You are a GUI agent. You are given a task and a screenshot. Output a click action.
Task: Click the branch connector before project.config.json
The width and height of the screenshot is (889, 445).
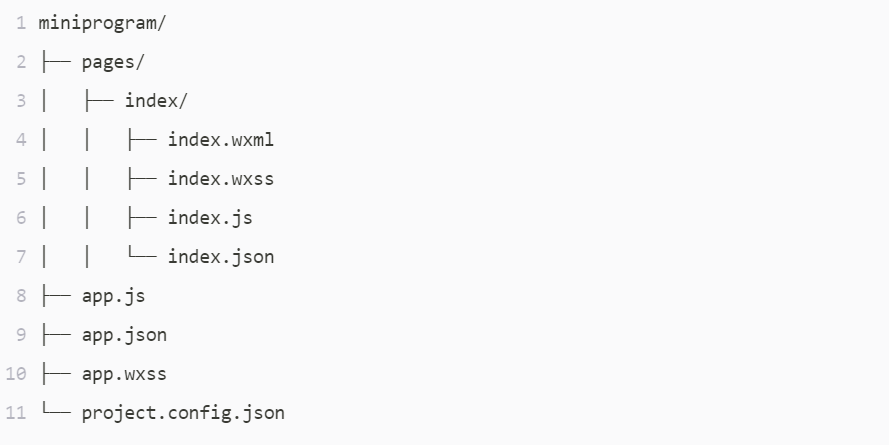point(56,410)
